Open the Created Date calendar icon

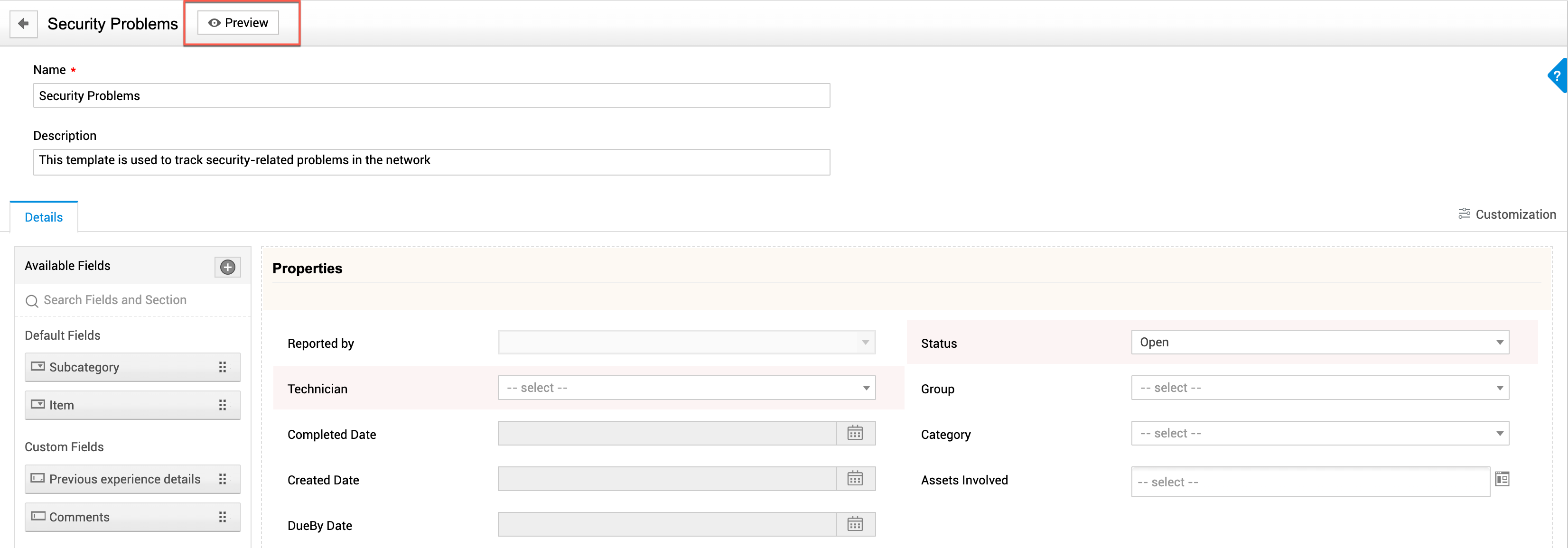click(856, 479)
